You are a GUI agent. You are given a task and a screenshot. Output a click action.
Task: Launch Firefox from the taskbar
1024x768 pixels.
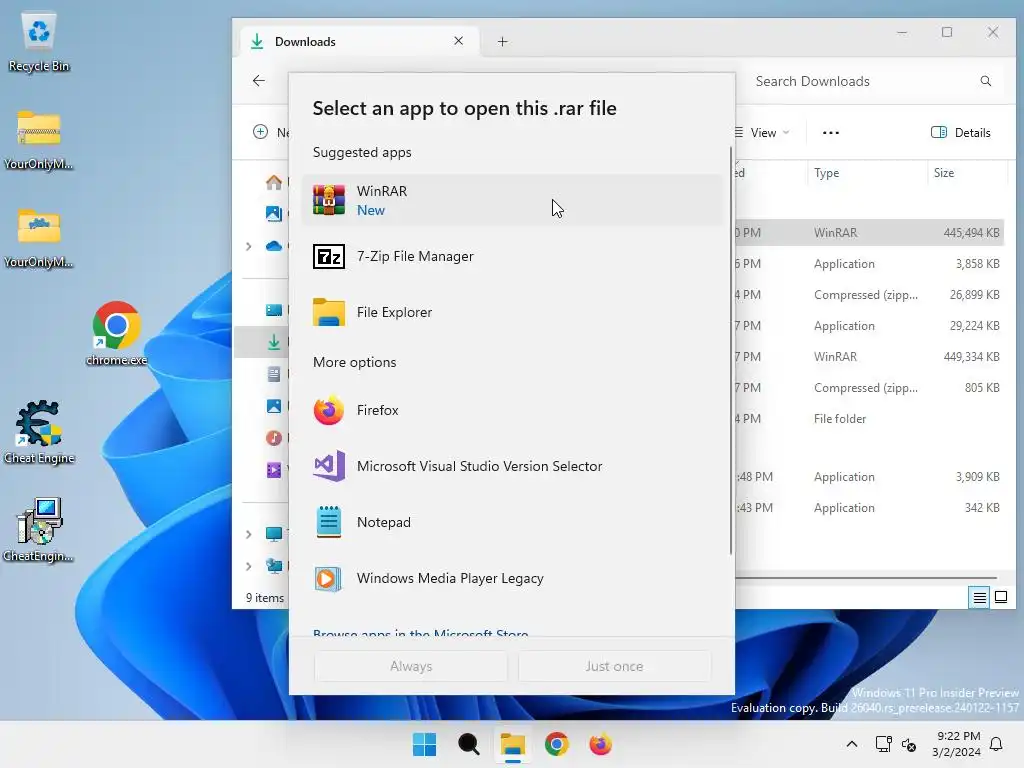(600, 744)
